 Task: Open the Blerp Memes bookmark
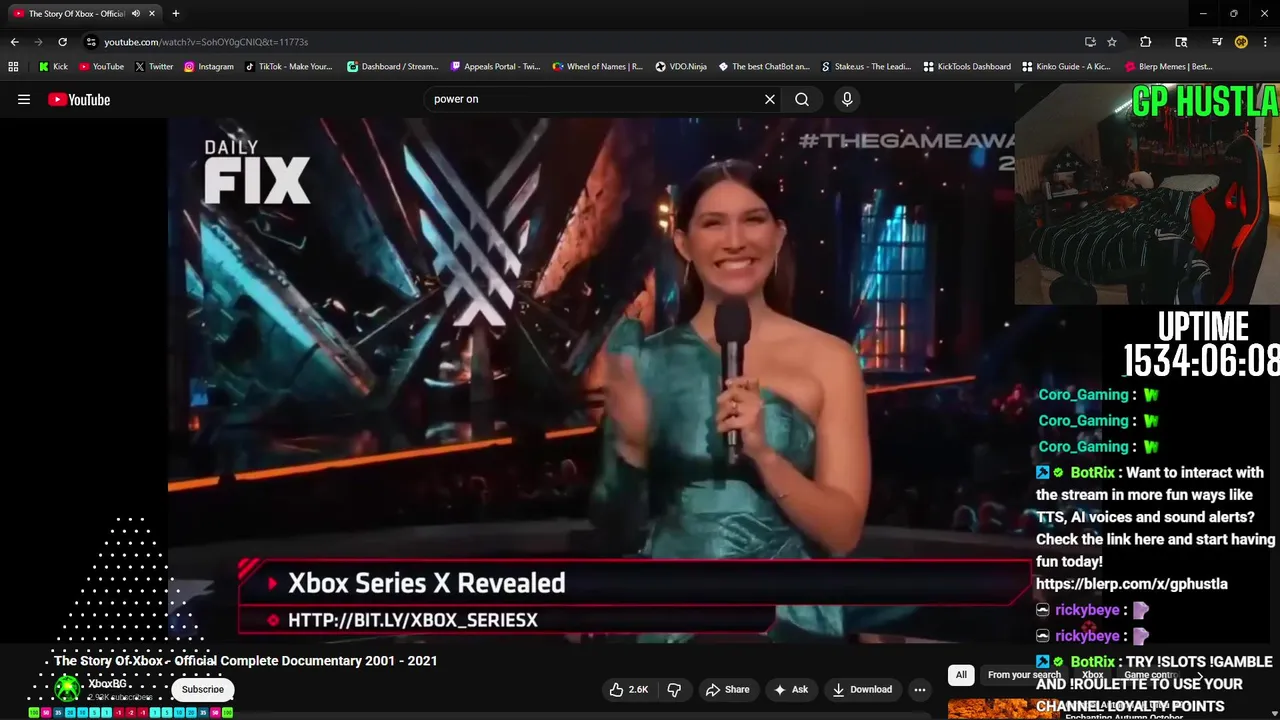(x=1169, y=67)
